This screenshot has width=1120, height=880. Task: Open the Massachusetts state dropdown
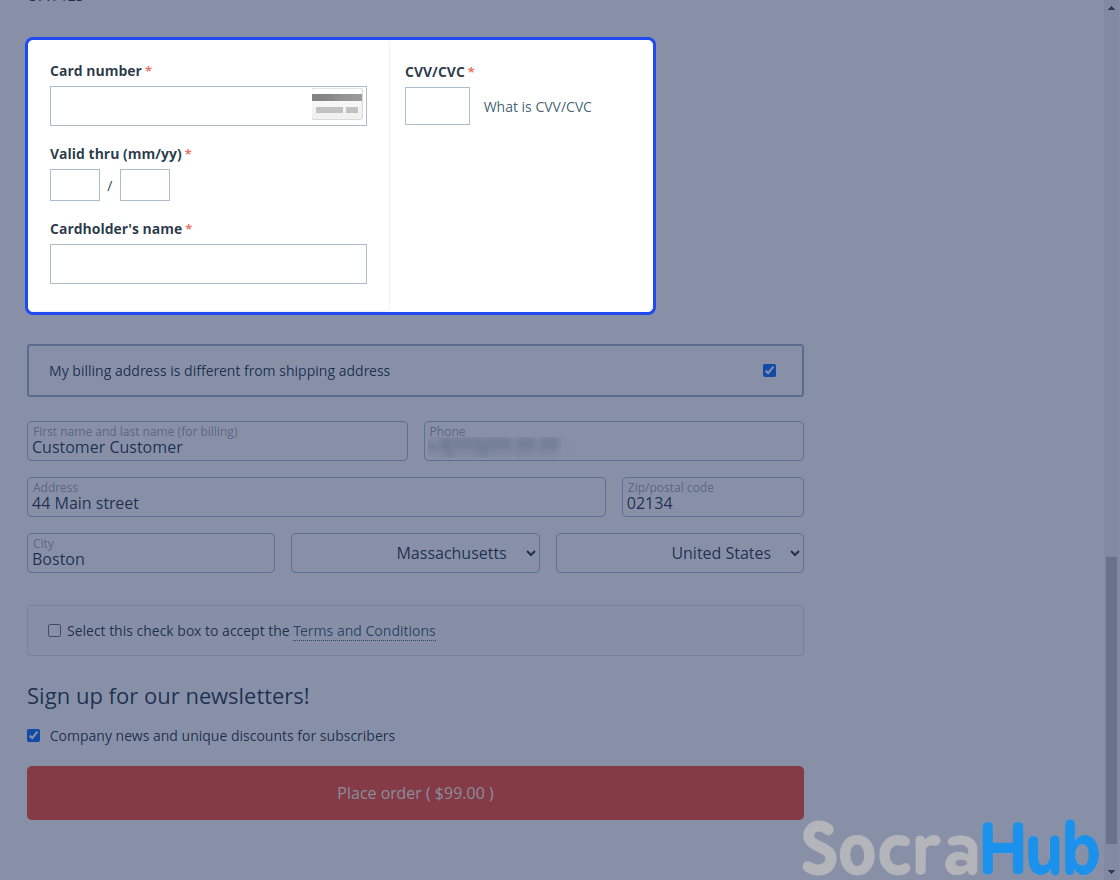pyautogui.click(x=415, y=553)
